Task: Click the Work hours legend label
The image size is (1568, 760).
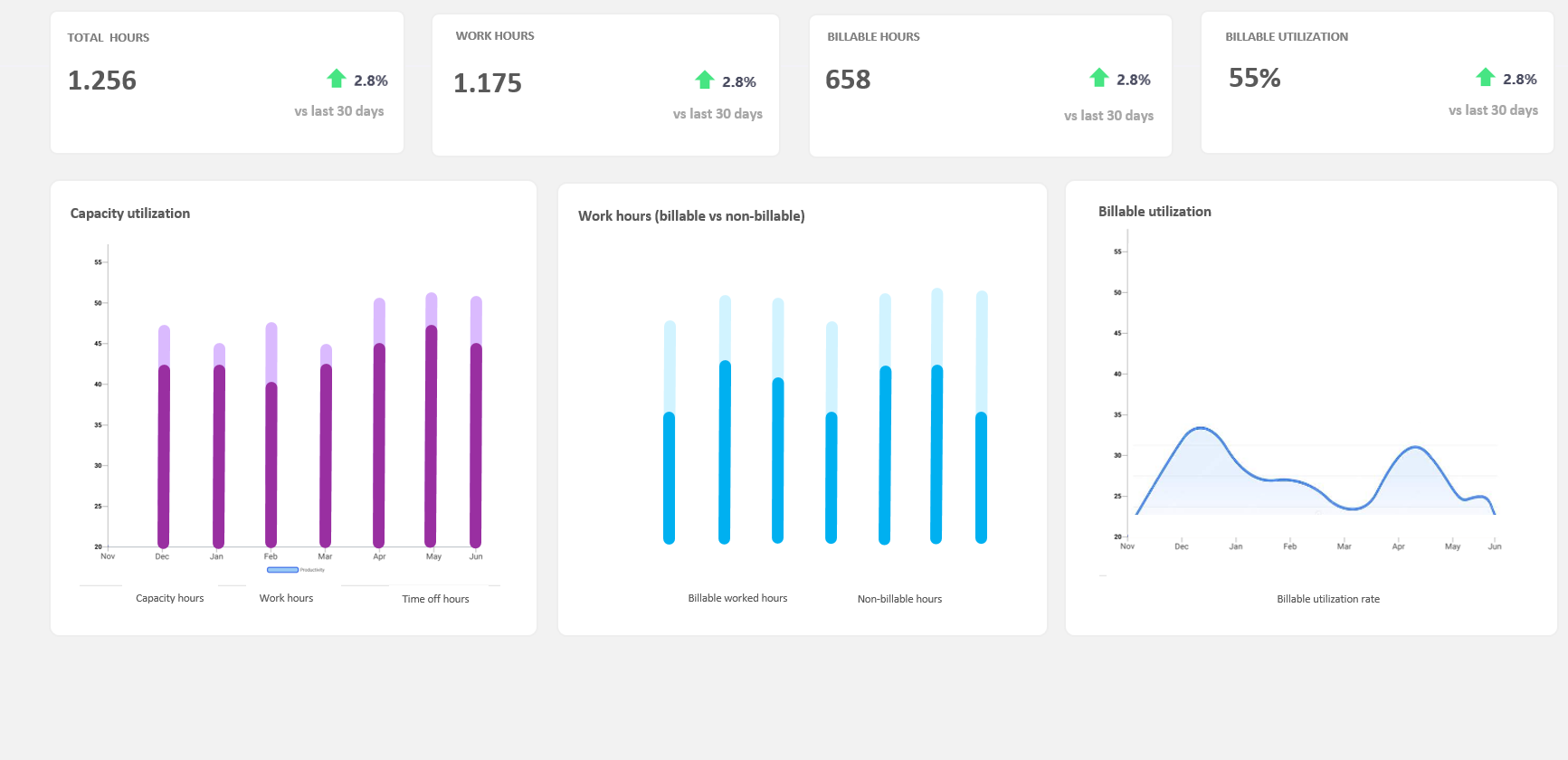Action: (286, 598)
